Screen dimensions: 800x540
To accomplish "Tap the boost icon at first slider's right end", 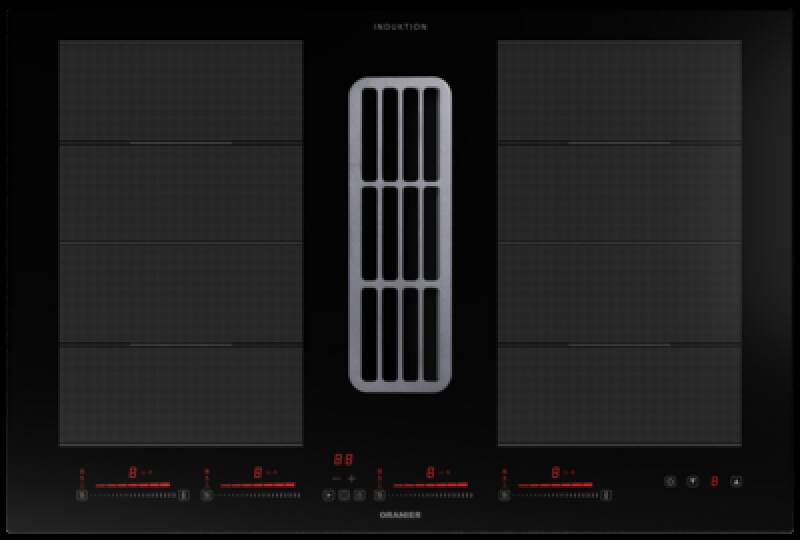I will (x=183, y=494).
